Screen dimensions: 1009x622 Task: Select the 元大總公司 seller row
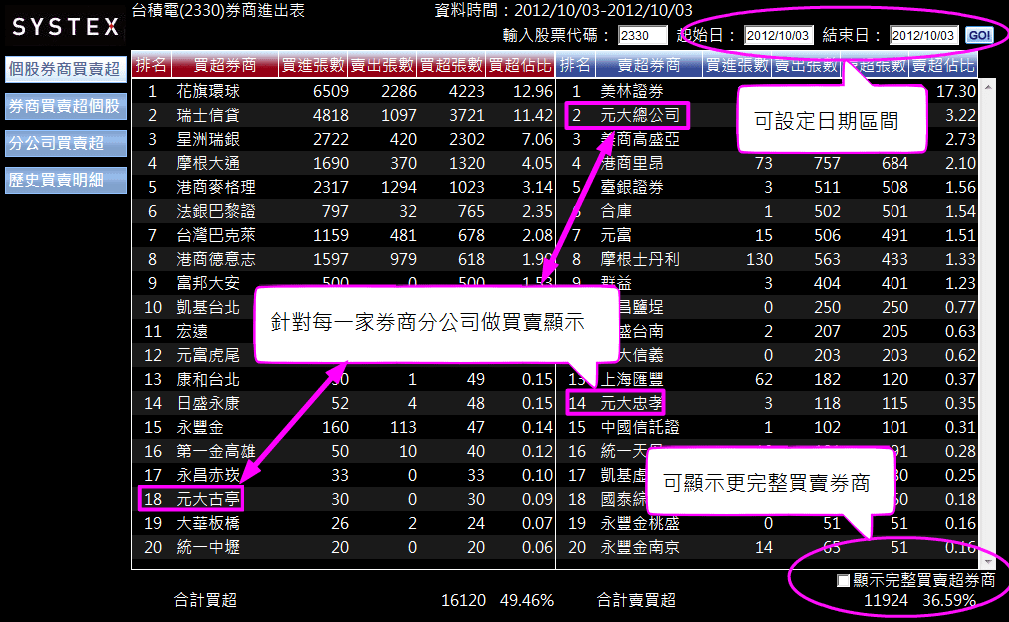(x=640, y=115)
